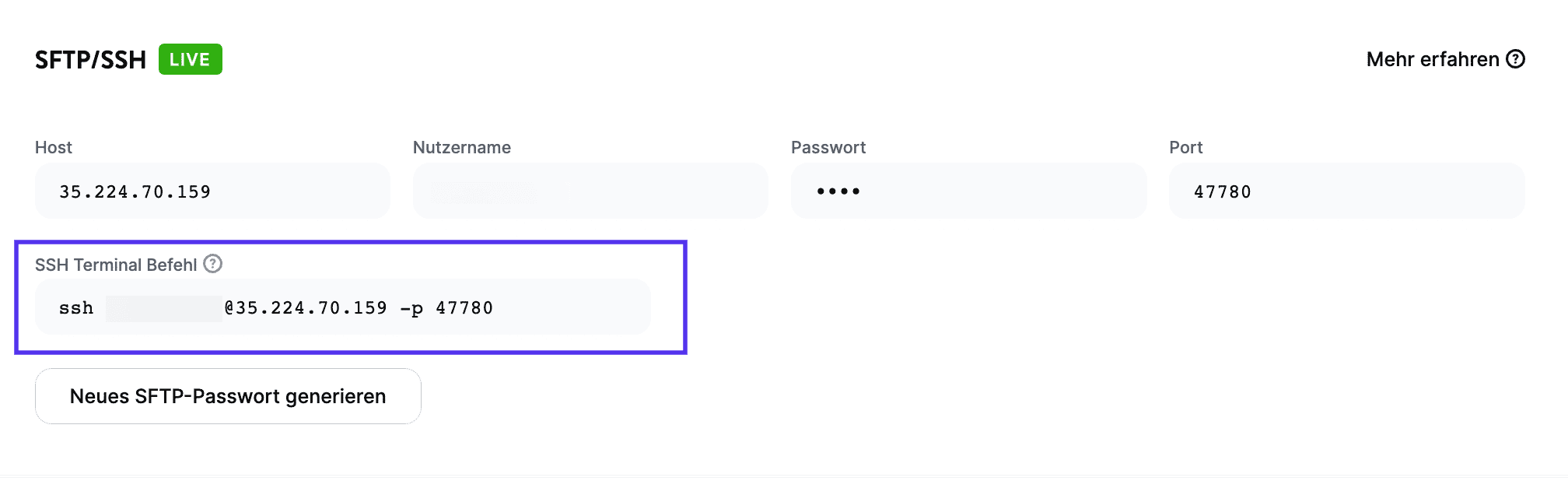Click the Passwort label
Screen dimensions: 1568x481
tap(828, 147)
